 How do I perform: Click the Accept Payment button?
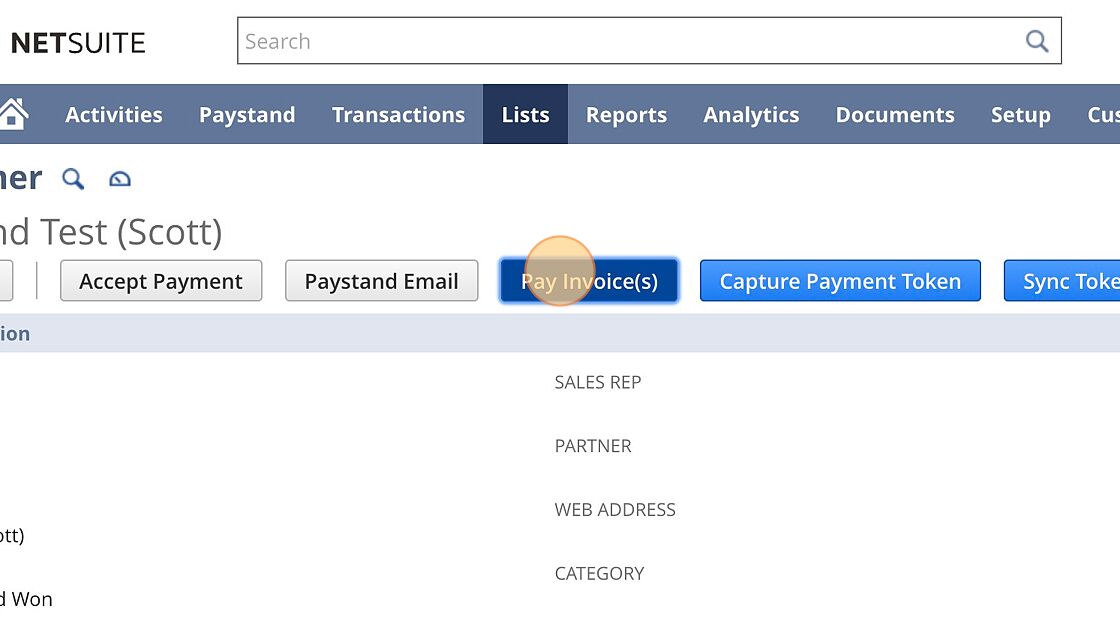point(161,281)
